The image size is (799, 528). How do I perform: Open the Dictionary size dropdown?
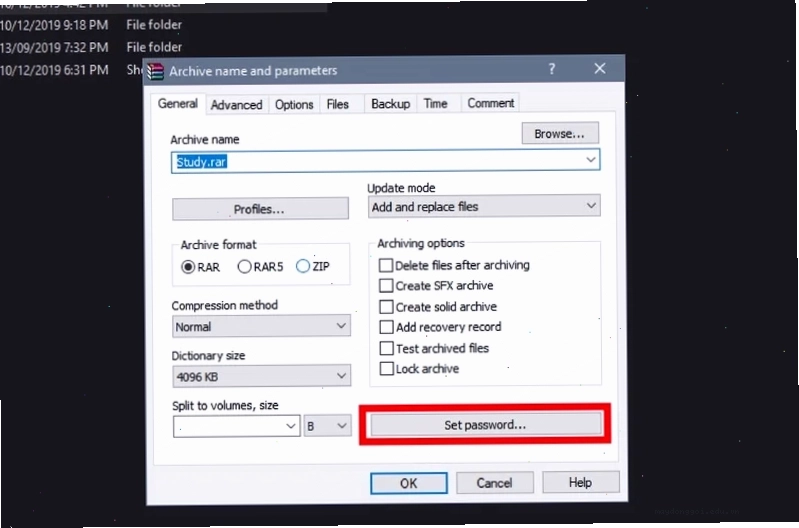[x=261, y=376]
